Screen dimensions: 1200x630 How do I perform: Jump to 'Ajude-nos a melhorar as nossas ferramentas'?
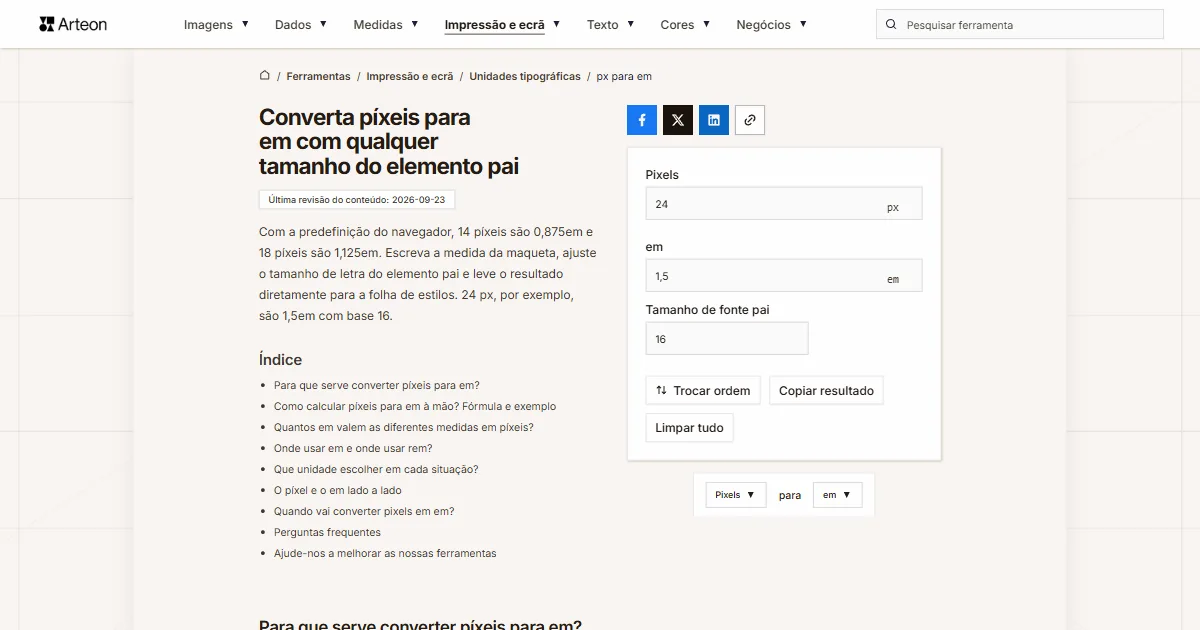click(x=385, y=553)
